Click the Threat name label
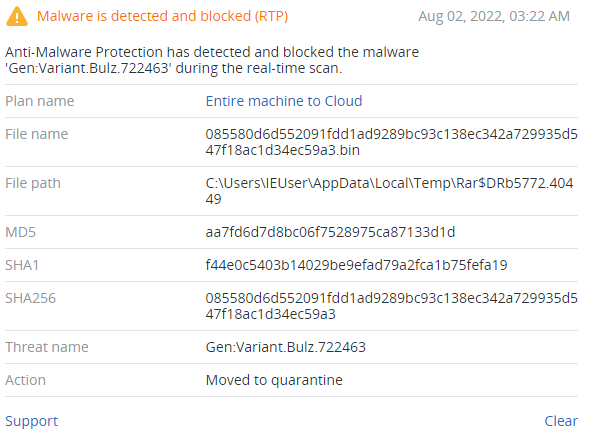The width and height of the screenshot is (590, 436). tap(47, 347)
